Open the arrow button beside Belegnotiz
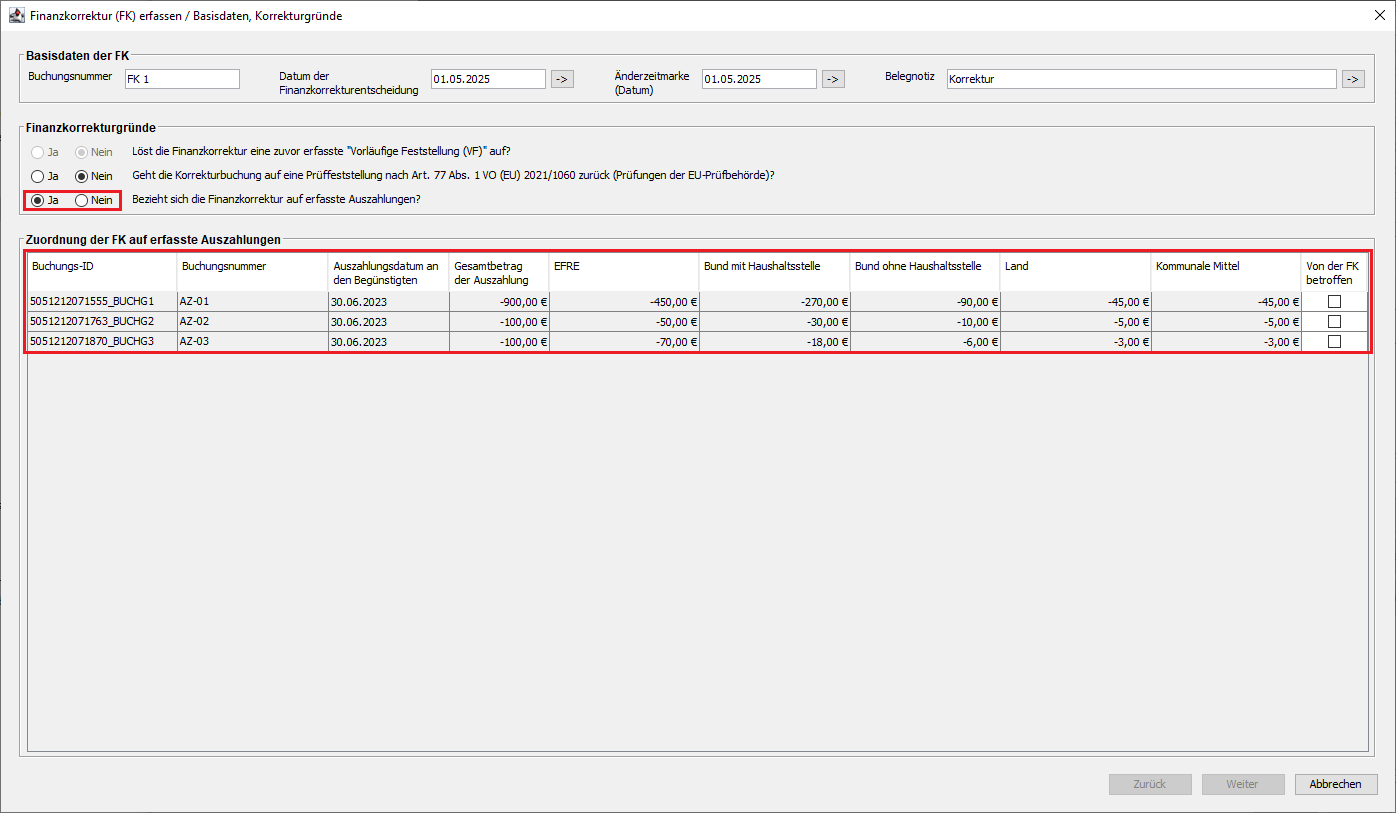 pyautogui.click(x=1353, y=79)
